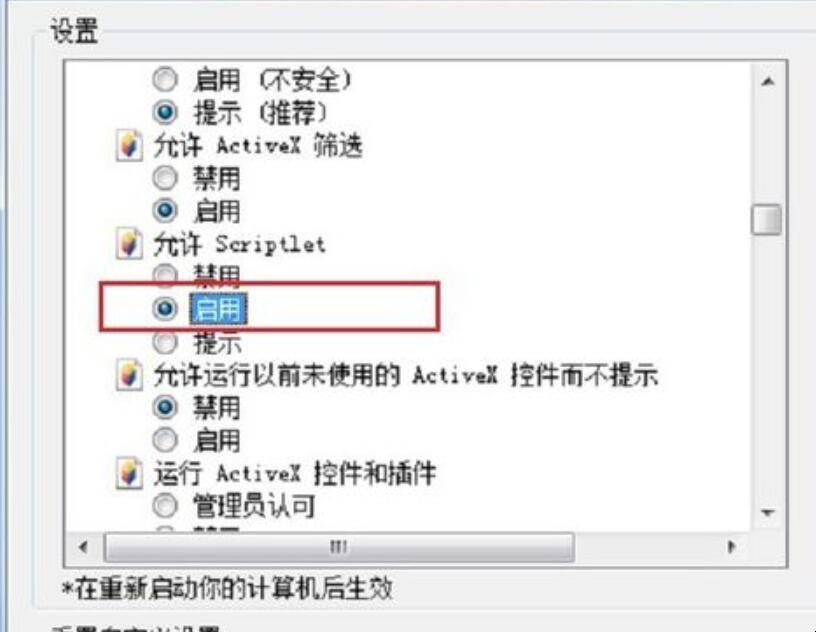Click the 允许 Scriptlet setting icon
The width and height of the screenshot is (816, 632).
[x=129, y=244]
